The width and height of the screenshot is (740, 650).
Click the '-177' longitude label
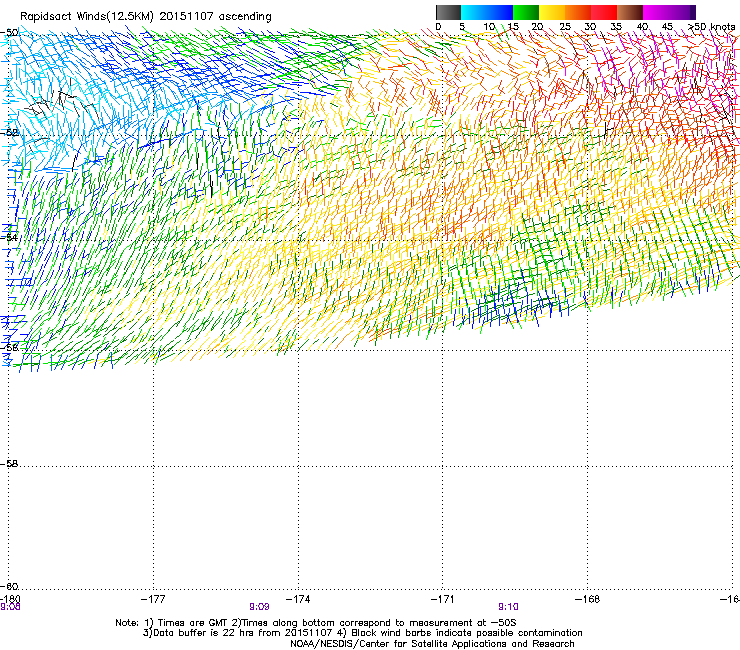(x=153, y=599)
